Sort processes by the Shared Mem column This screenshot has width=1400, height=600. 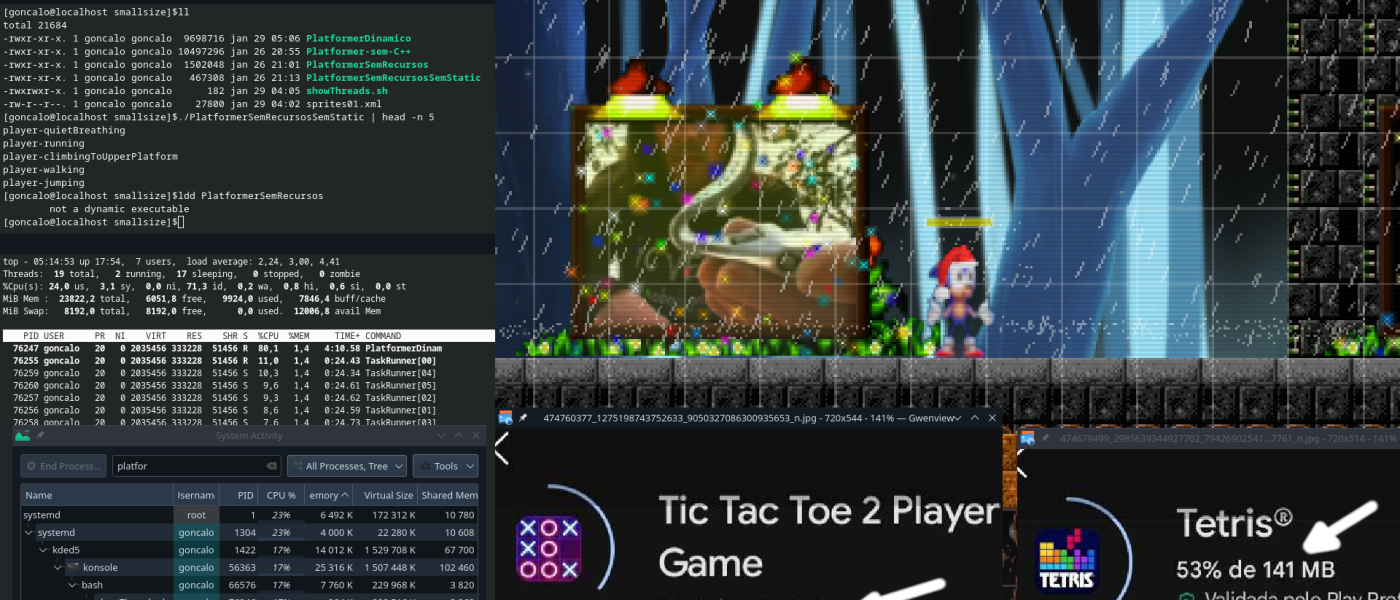tap(449, 495)
